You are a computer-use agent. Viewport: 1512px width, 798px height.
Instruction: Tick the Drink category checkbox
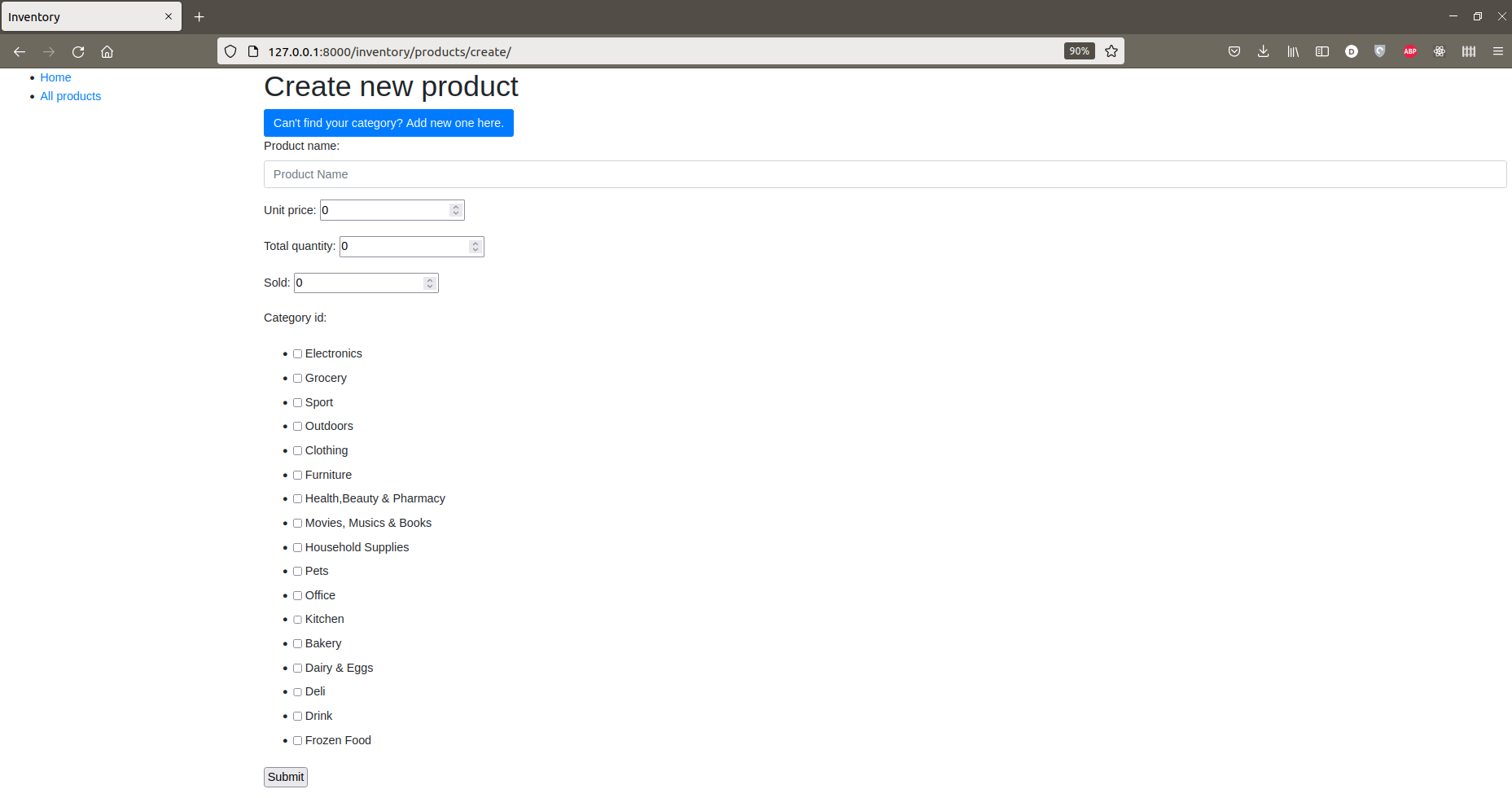298,717
